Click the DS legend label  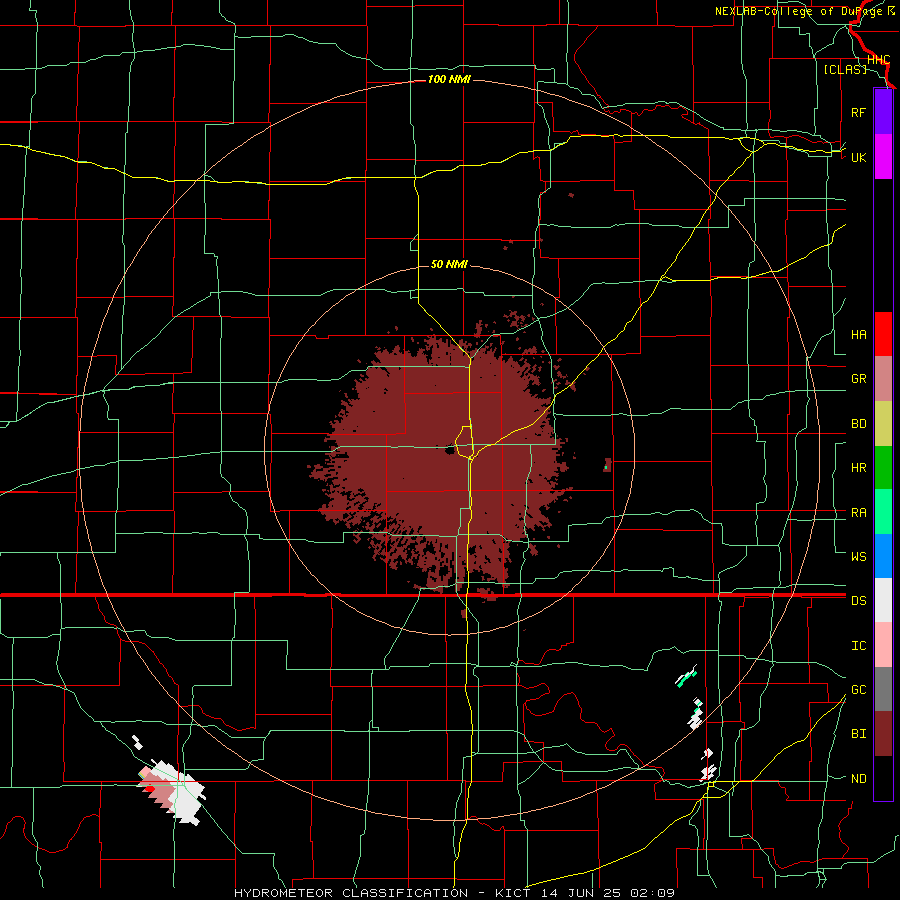(x=858, y=601)
